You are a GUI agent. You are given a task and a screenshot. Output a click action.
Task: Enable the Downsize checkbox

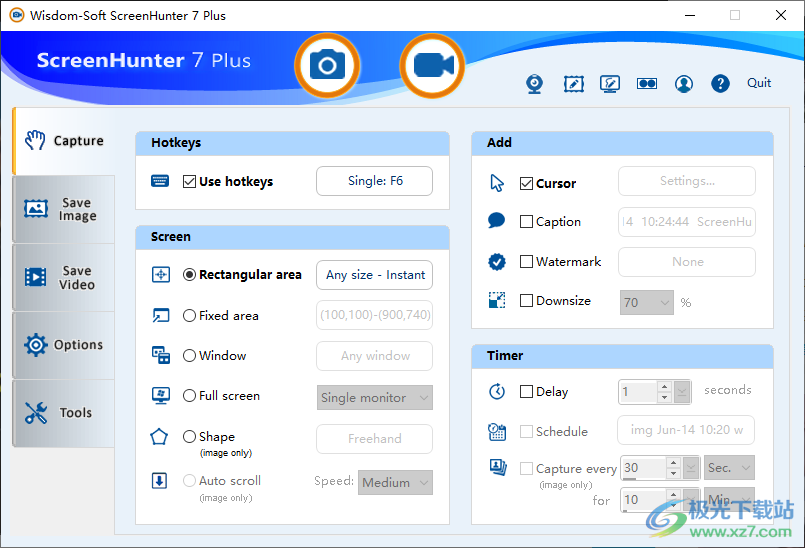pos(526,300)
